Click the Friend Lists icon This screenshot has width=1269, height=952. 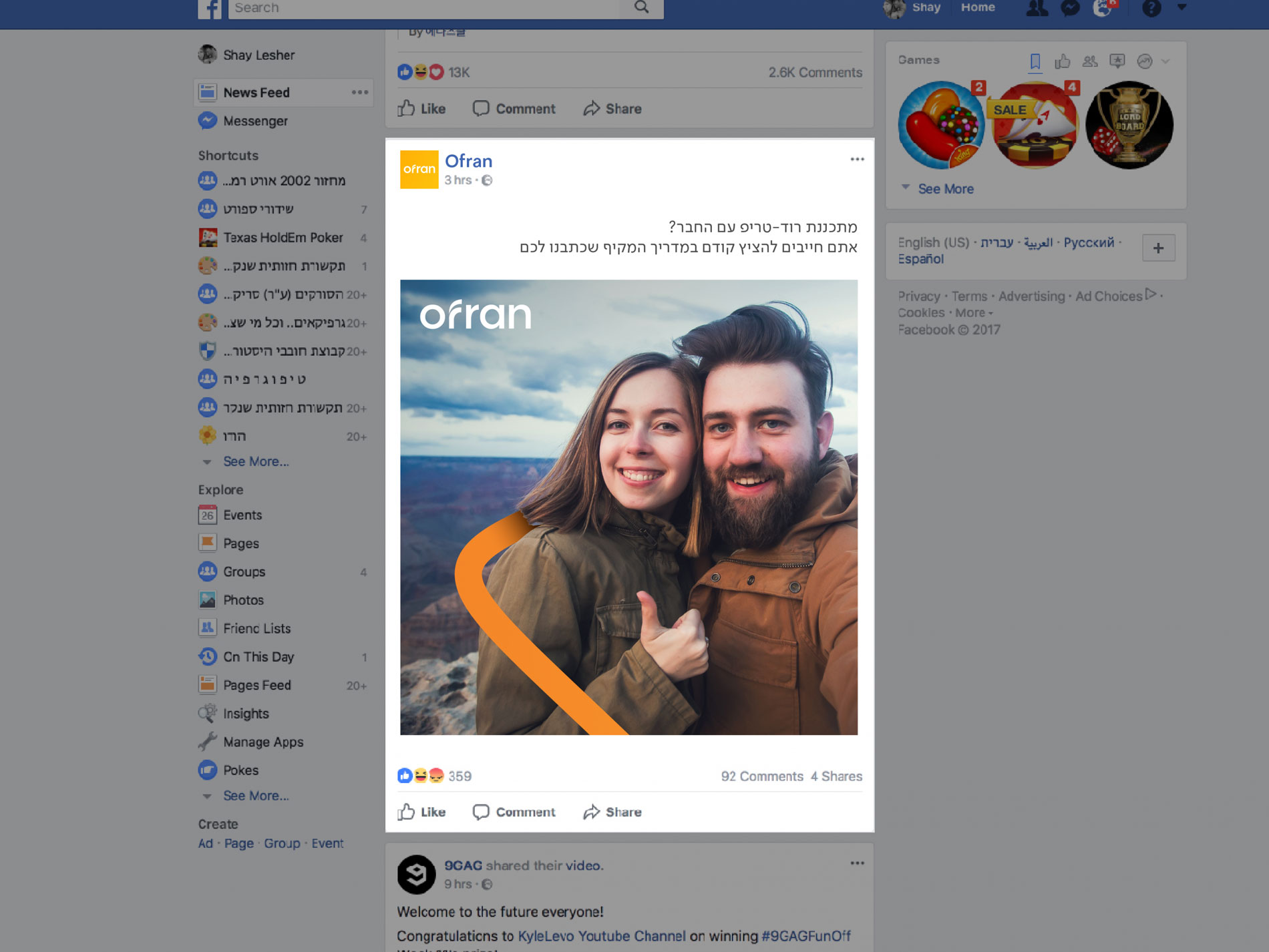pyautogui.click(x=208, y=628)
